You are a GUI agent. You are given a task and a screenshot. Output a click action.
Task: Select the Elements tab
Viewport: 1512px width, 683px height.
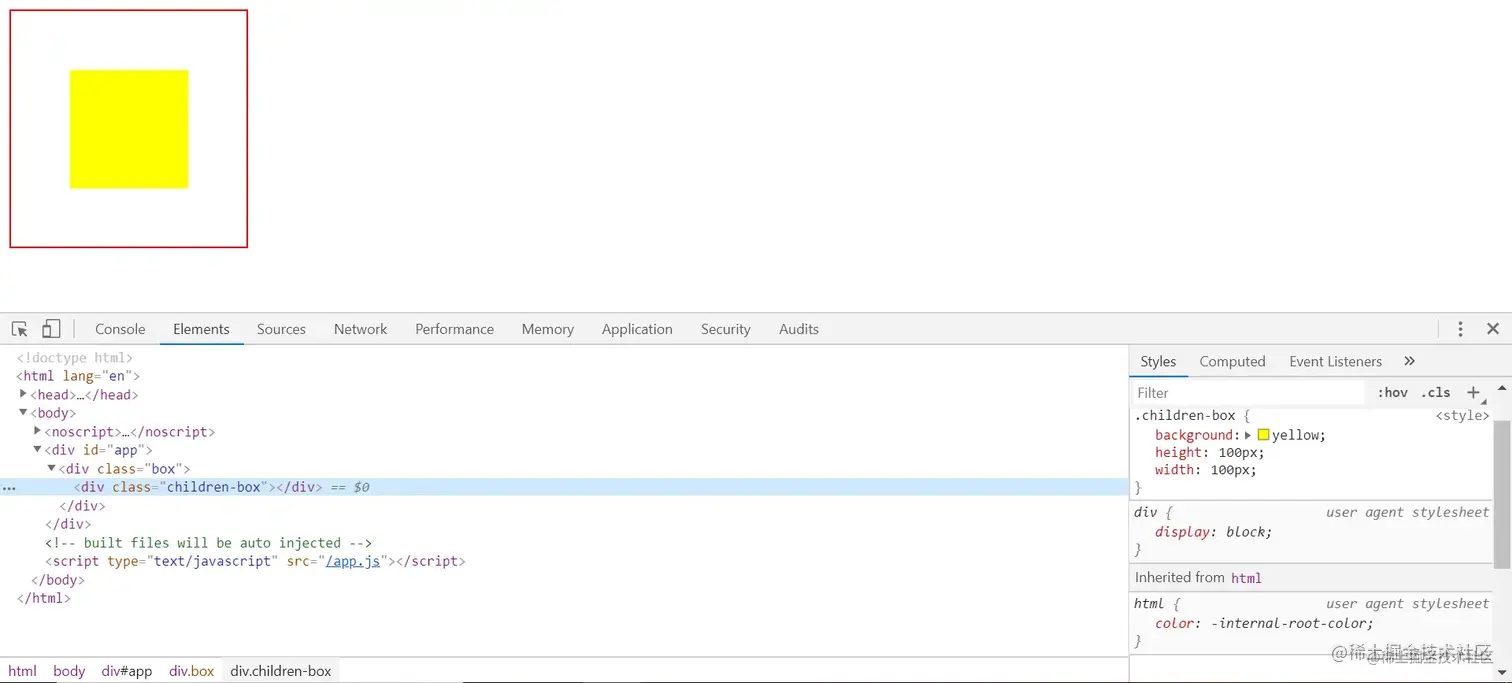coord(201,329)
